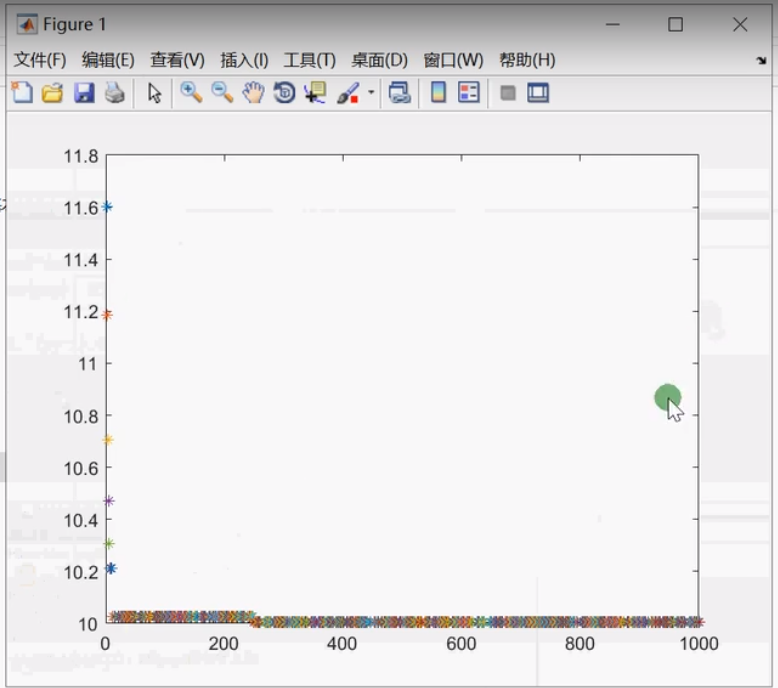Click the Link Plot toolbar icon
This screenshot has width=778, height=688.
(400, 93)
